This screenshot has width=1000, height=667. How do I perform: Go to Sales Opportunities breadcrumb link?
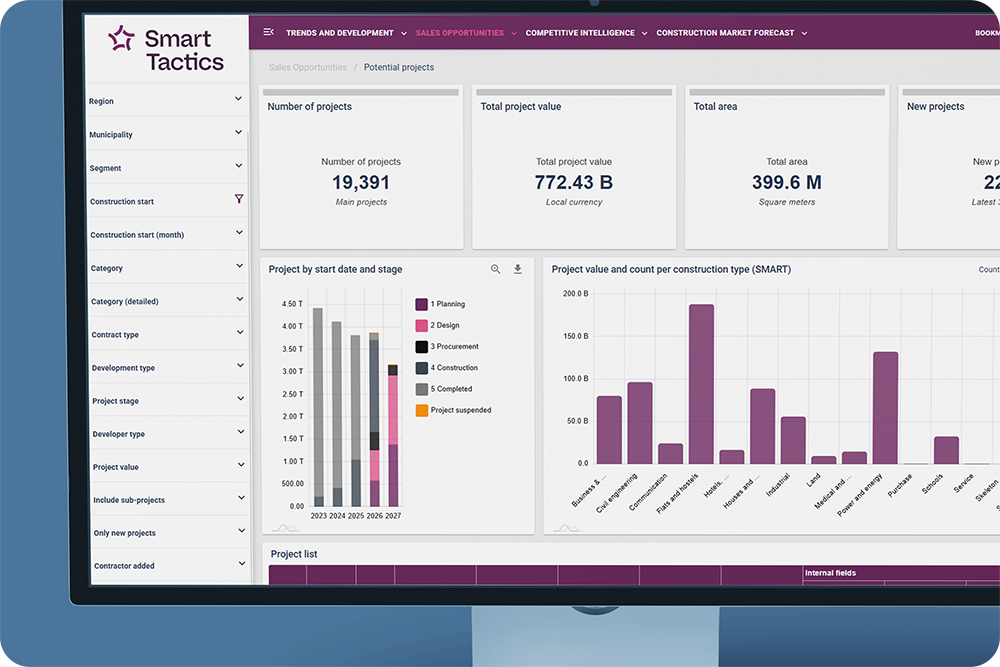coord(307,67)
